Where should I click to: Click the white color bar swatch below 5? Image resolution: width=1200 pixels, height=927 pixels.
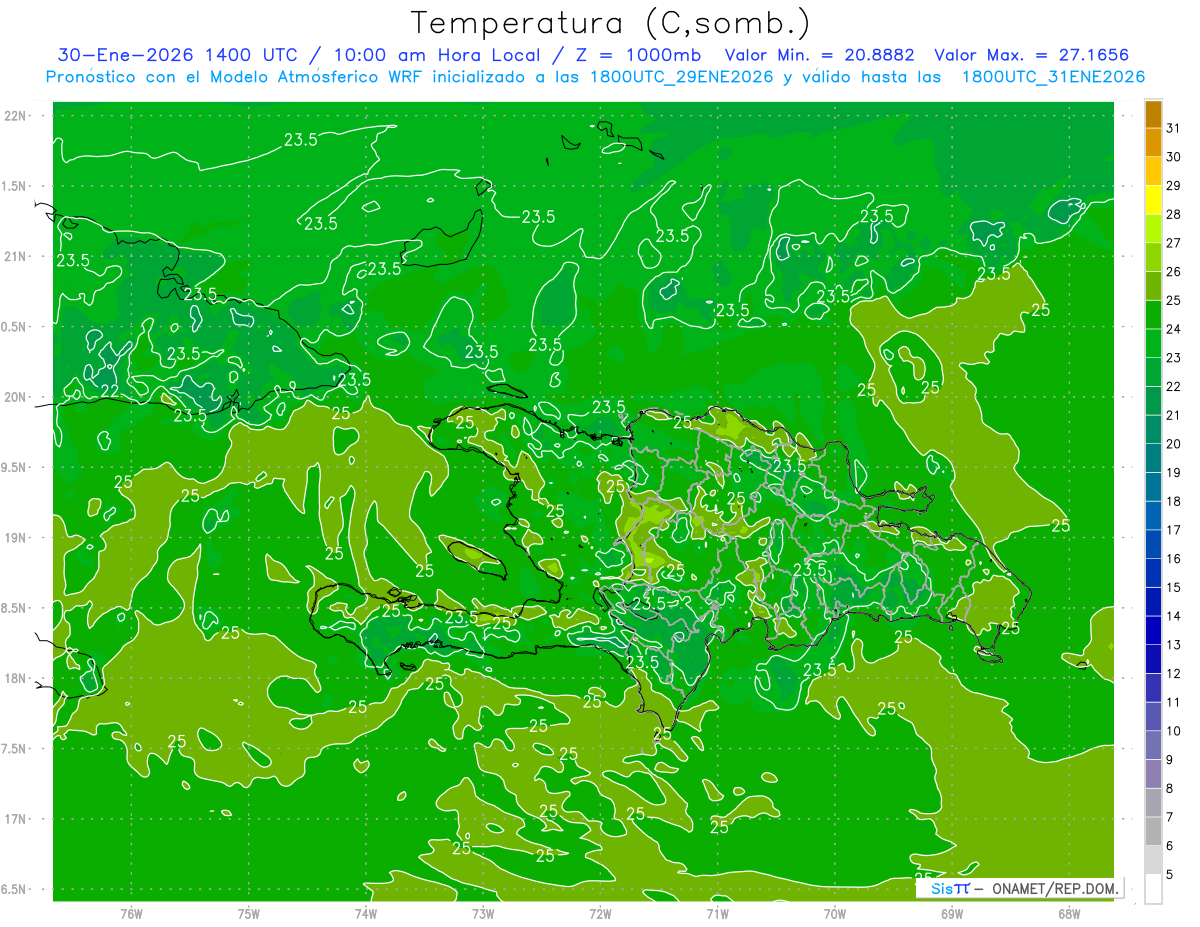point(1153,889)
